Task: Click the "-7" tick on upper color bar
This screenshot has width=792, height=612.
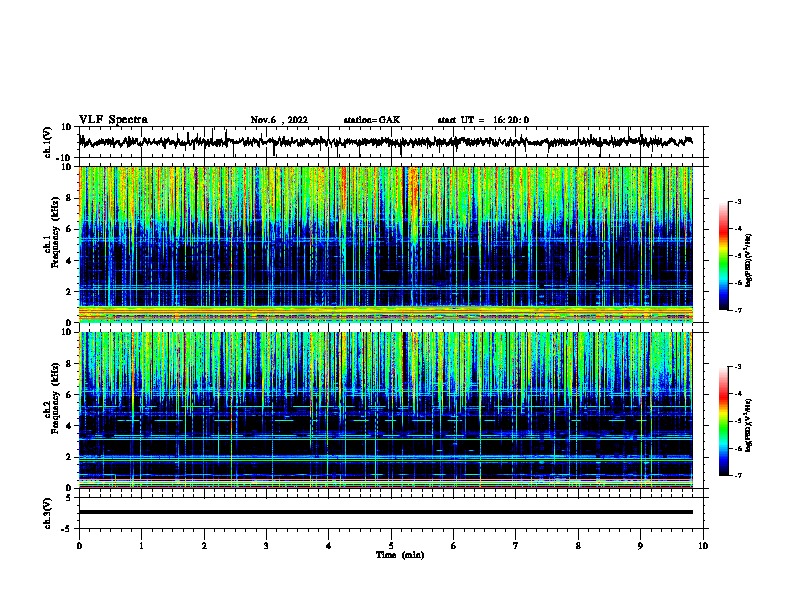Action: (737, 310)
